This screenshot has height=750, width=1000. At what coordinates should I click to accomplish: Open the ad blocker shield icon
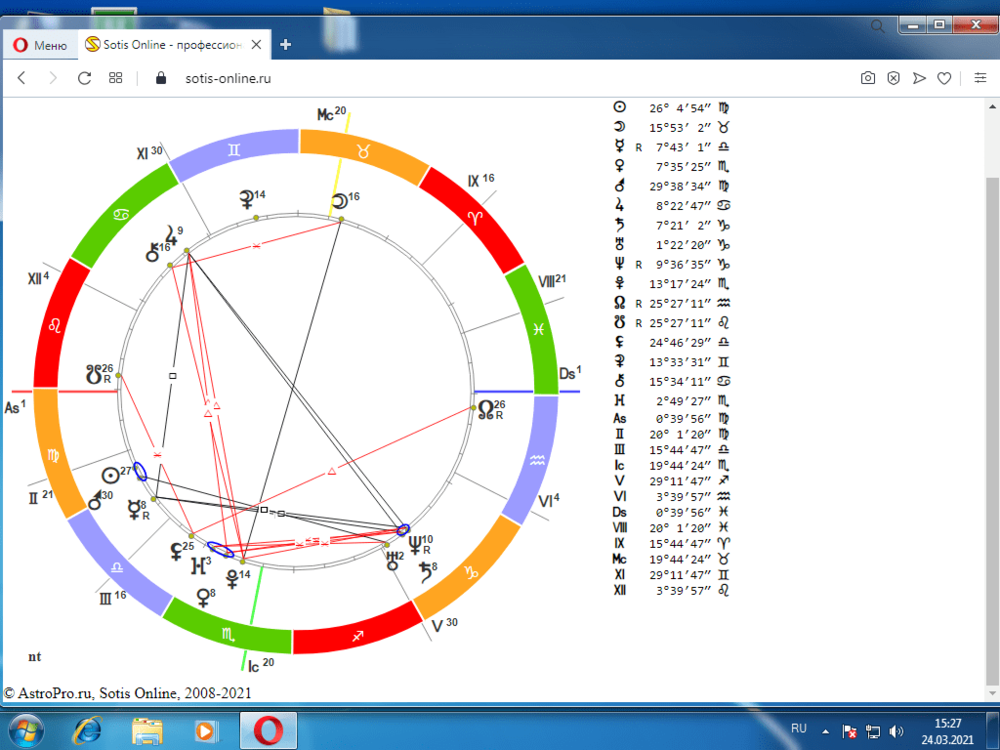point(893,78)
